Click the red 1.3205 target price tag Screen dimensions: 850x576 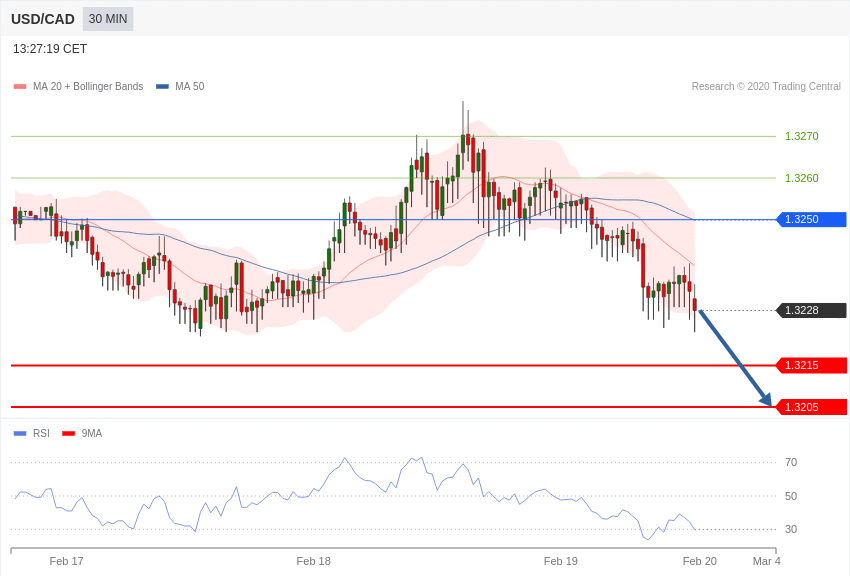pyautogui.click(x=812, y=407)
